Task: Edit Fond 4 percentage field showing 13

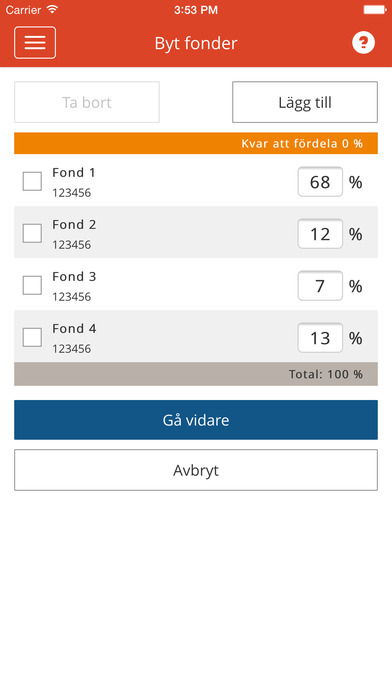Action: tap(320, 337)
